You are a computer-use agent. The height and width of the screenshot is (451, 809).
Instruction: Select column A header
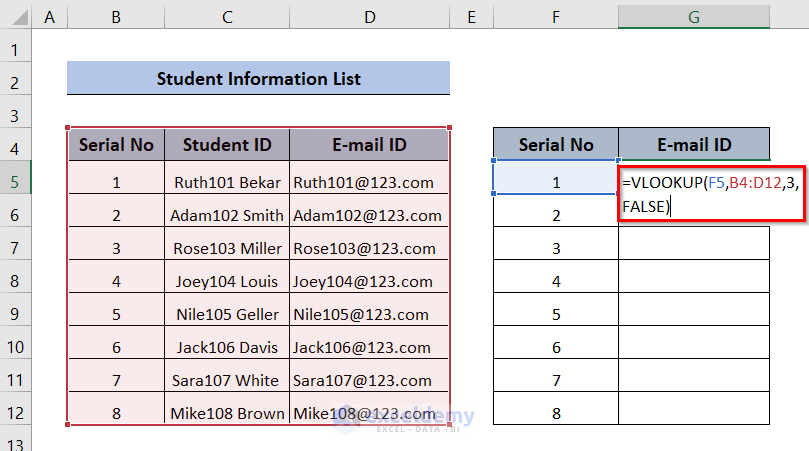click(50, 15)
